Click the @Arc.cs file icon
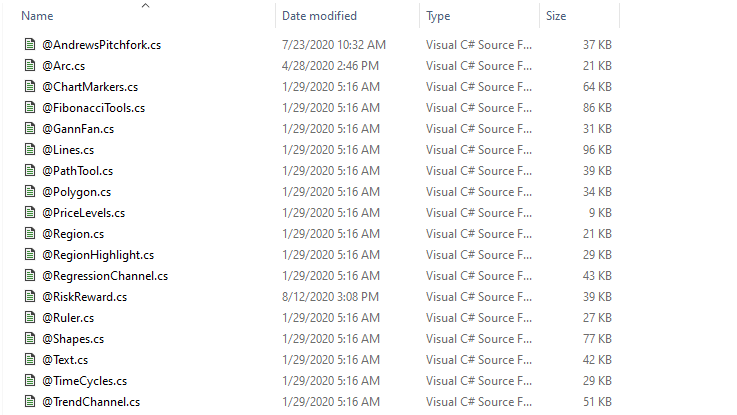 [x=30, y=66]
